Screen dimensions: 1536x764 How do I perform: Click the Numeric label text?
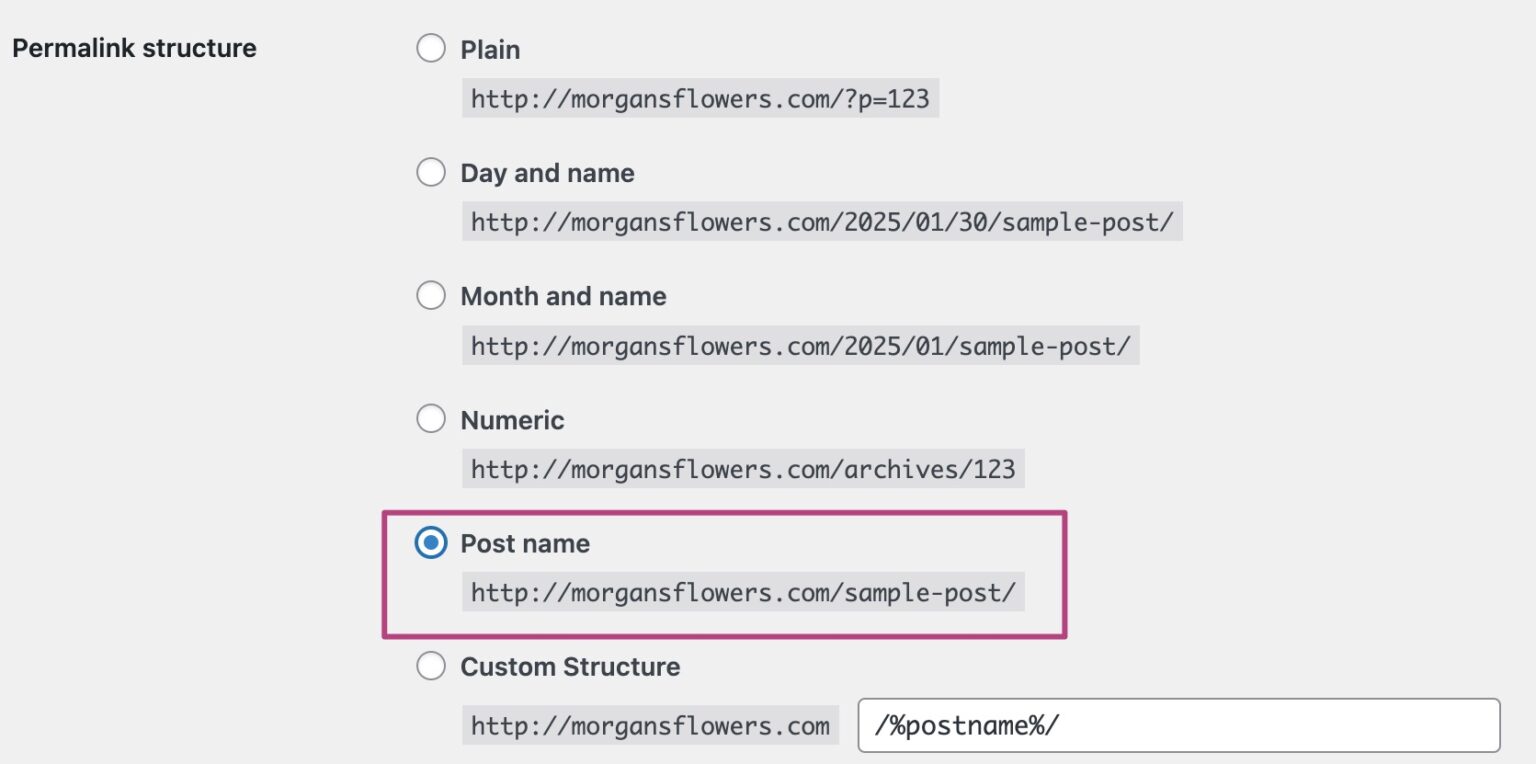coord(511,420)
